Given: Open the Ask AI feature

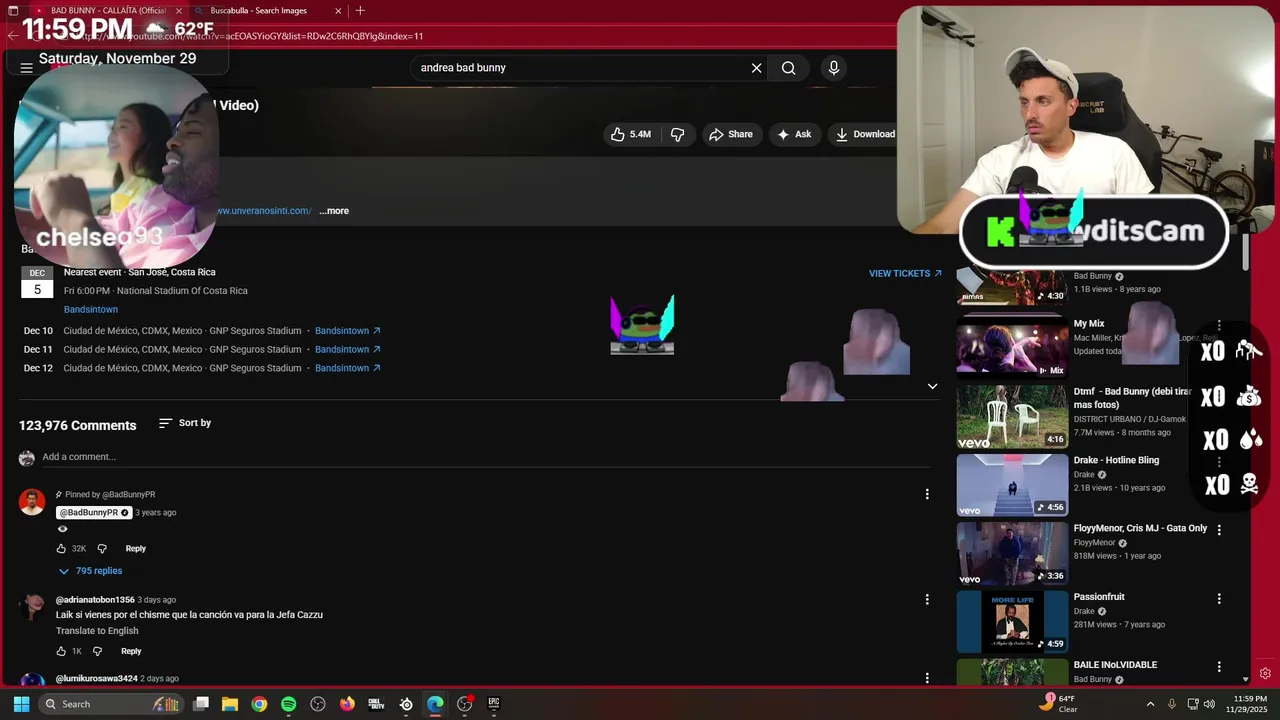Looking at the screenshot, I should pos(795,134).
